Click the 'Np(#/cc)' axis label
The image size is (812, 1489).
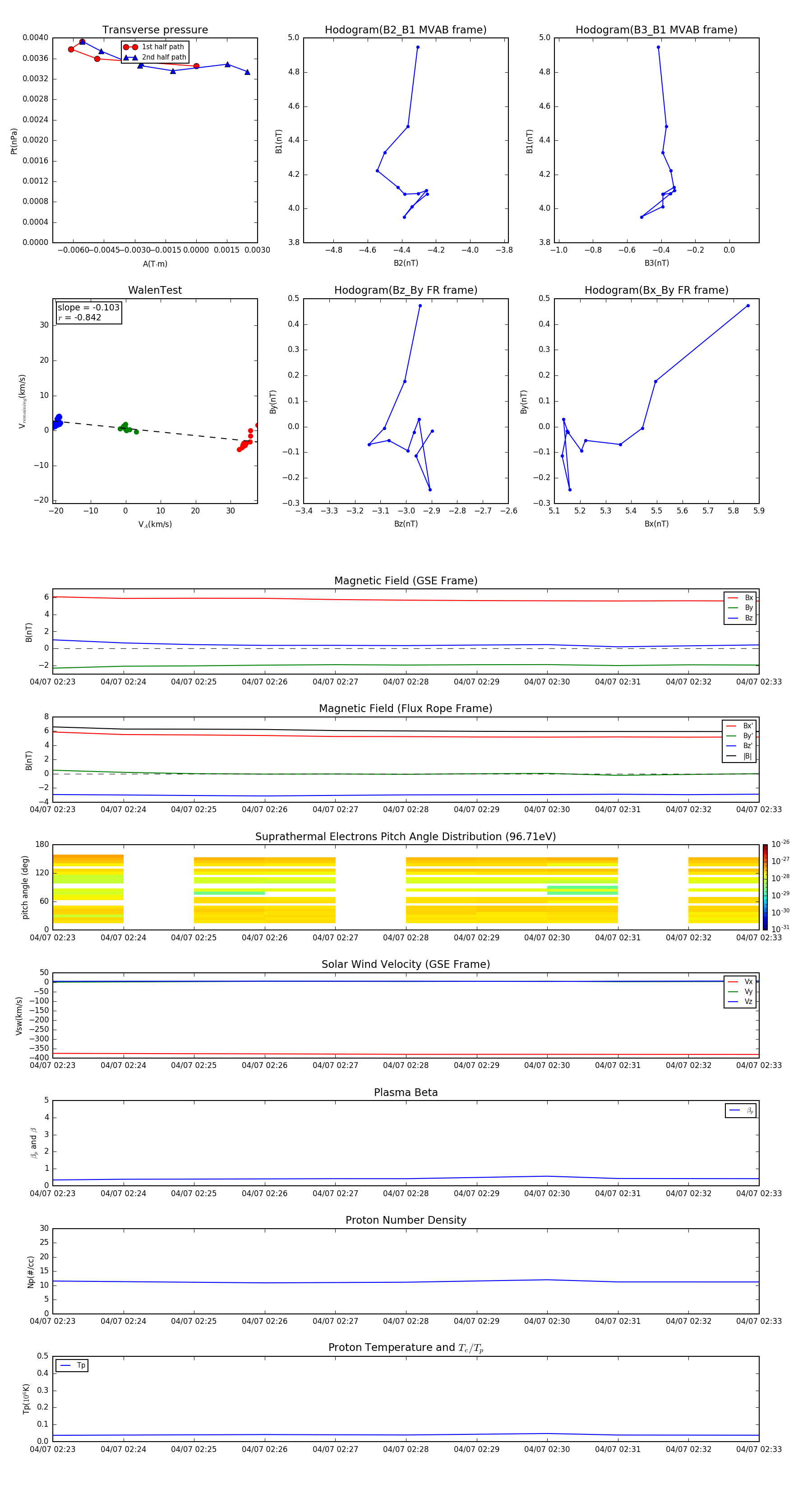[x=31, y=1272]
